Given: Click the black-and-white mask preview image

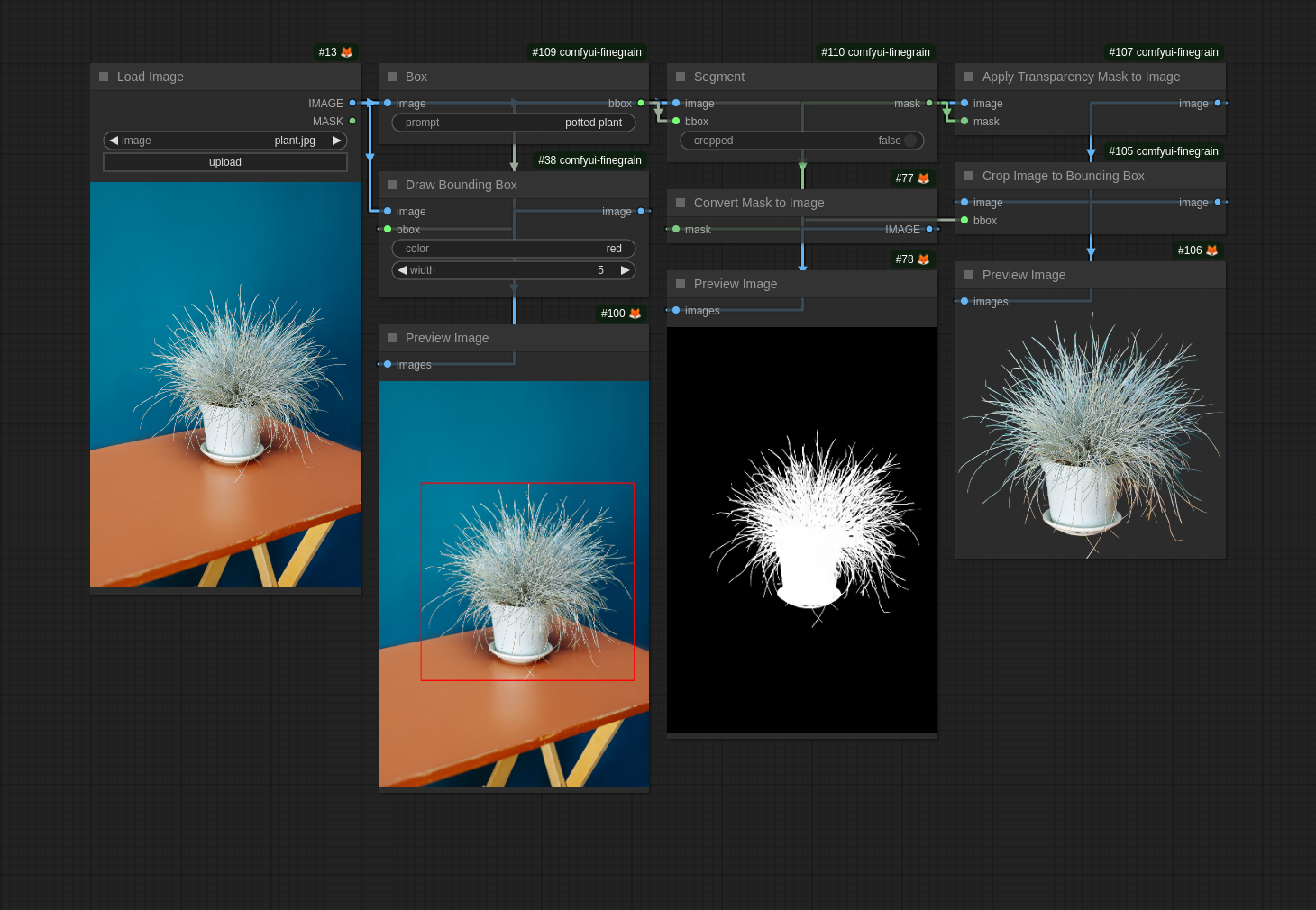Looking at the screenshot, I should coord(802,530).
